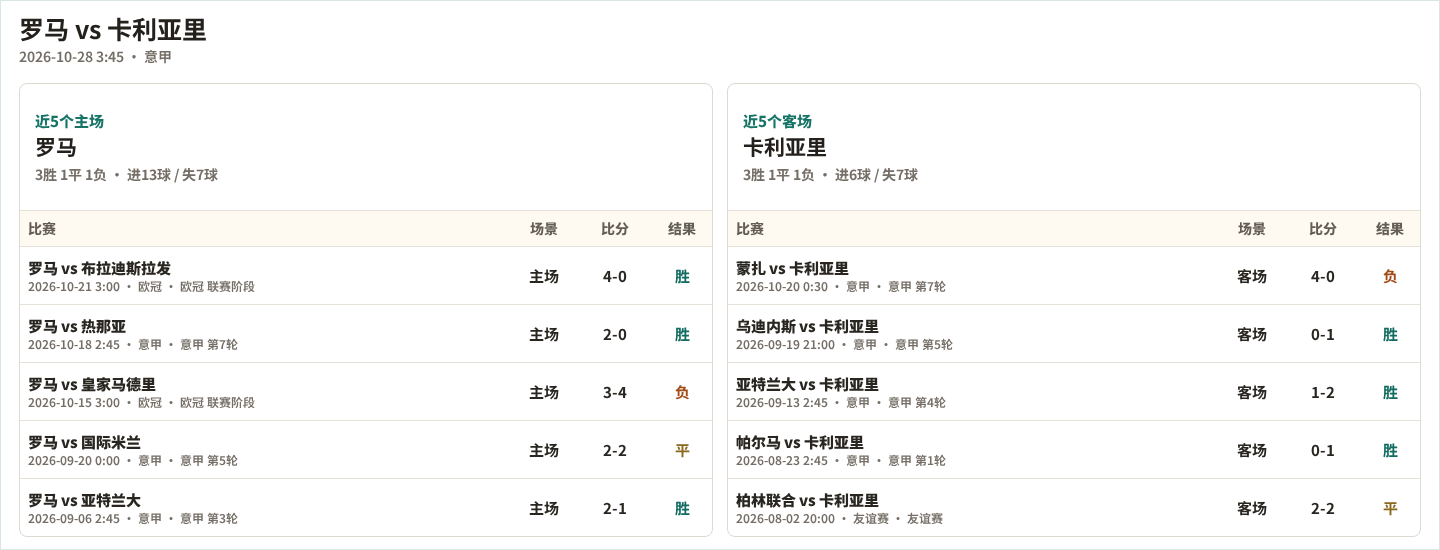The width and height of the screenshot is (1440, 550).
Task: Click the 比分 column header in 罗马 table
Action: [615, 229]
